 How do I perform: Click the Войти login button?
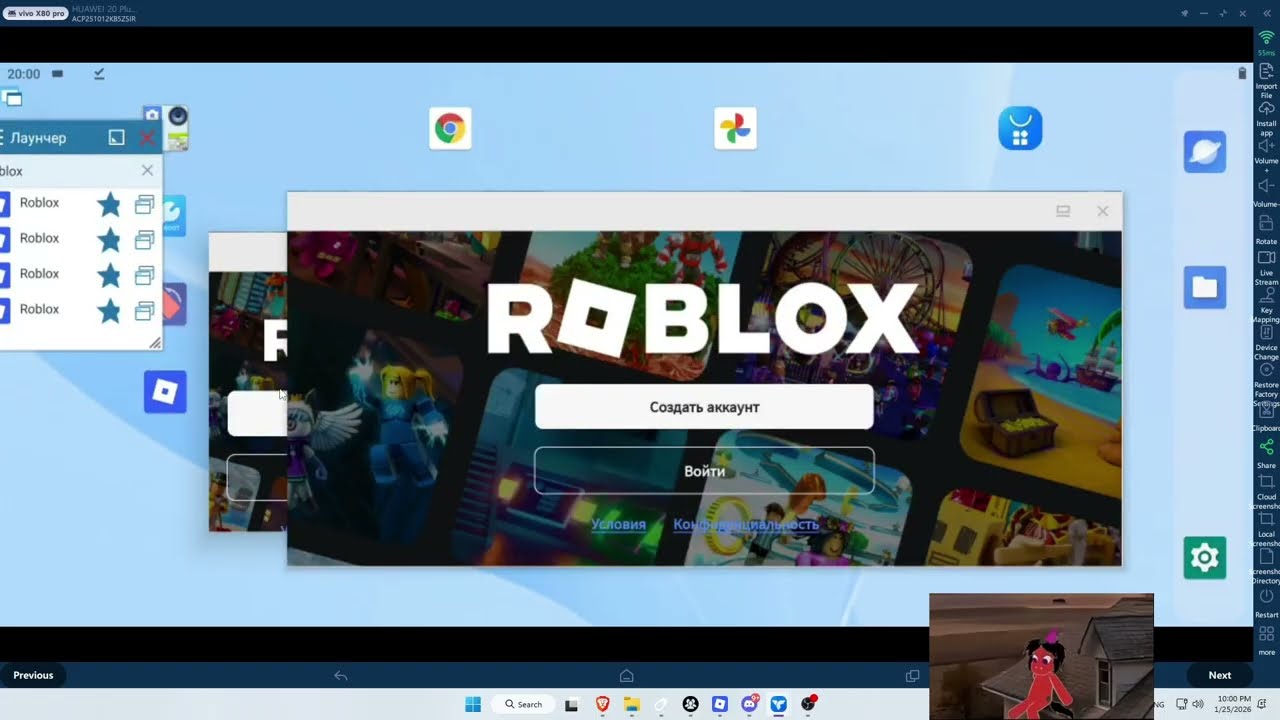point(704,471)
